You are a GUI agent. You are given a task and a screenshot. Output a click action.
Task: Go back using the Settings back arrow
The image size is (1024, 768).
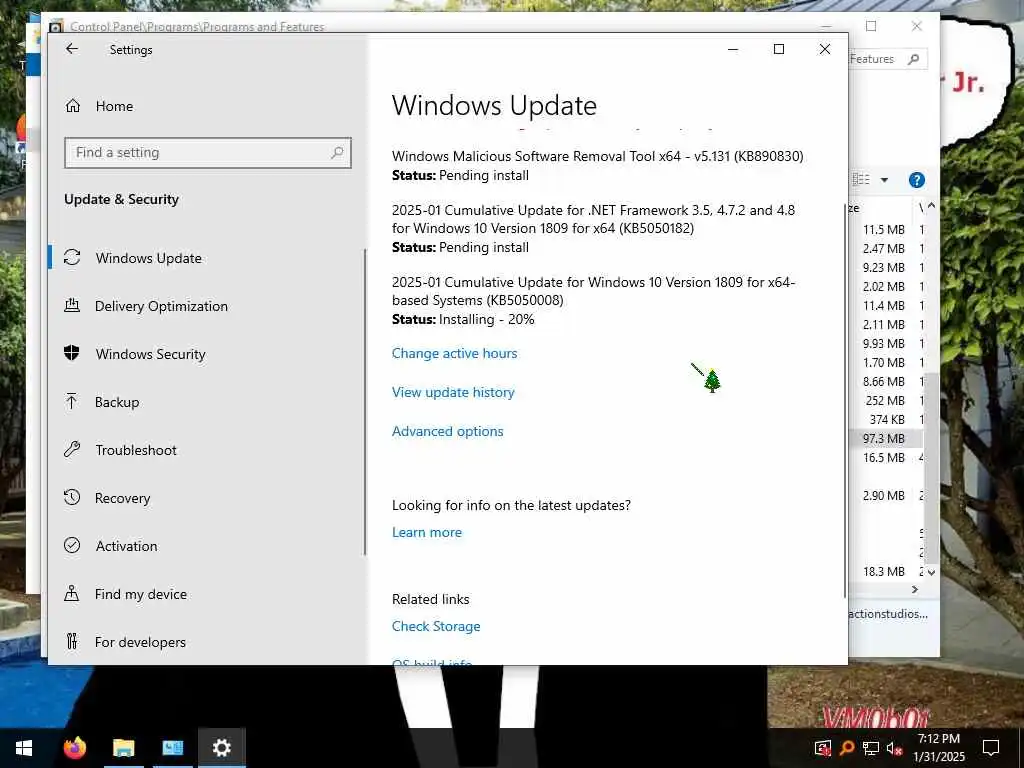tap(72, 49)
